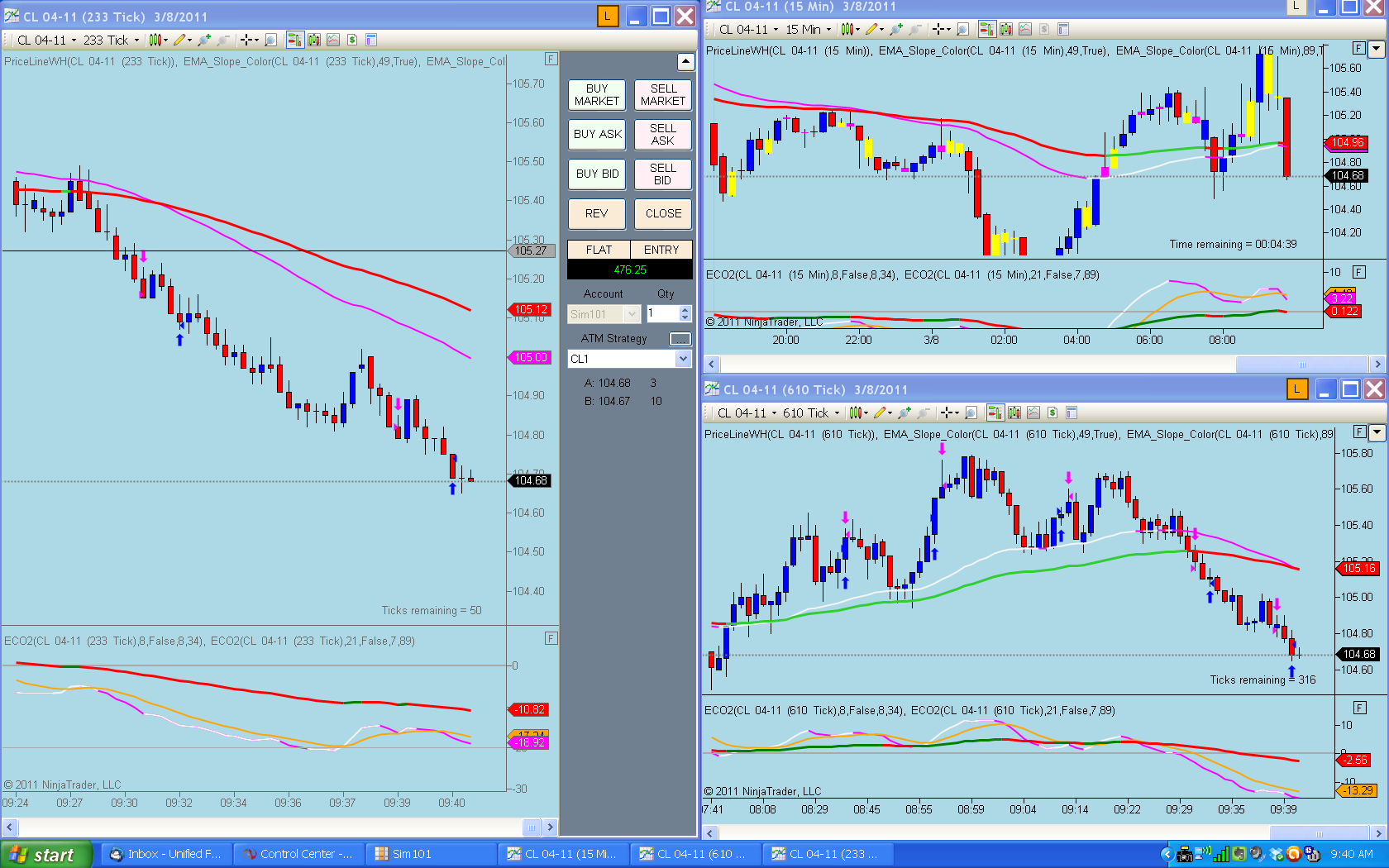Select drawing pencil tool in 610 Tick chart
Image resolution: width=1389 pixels, height=868 pixels.
click(x=883, y=413)
